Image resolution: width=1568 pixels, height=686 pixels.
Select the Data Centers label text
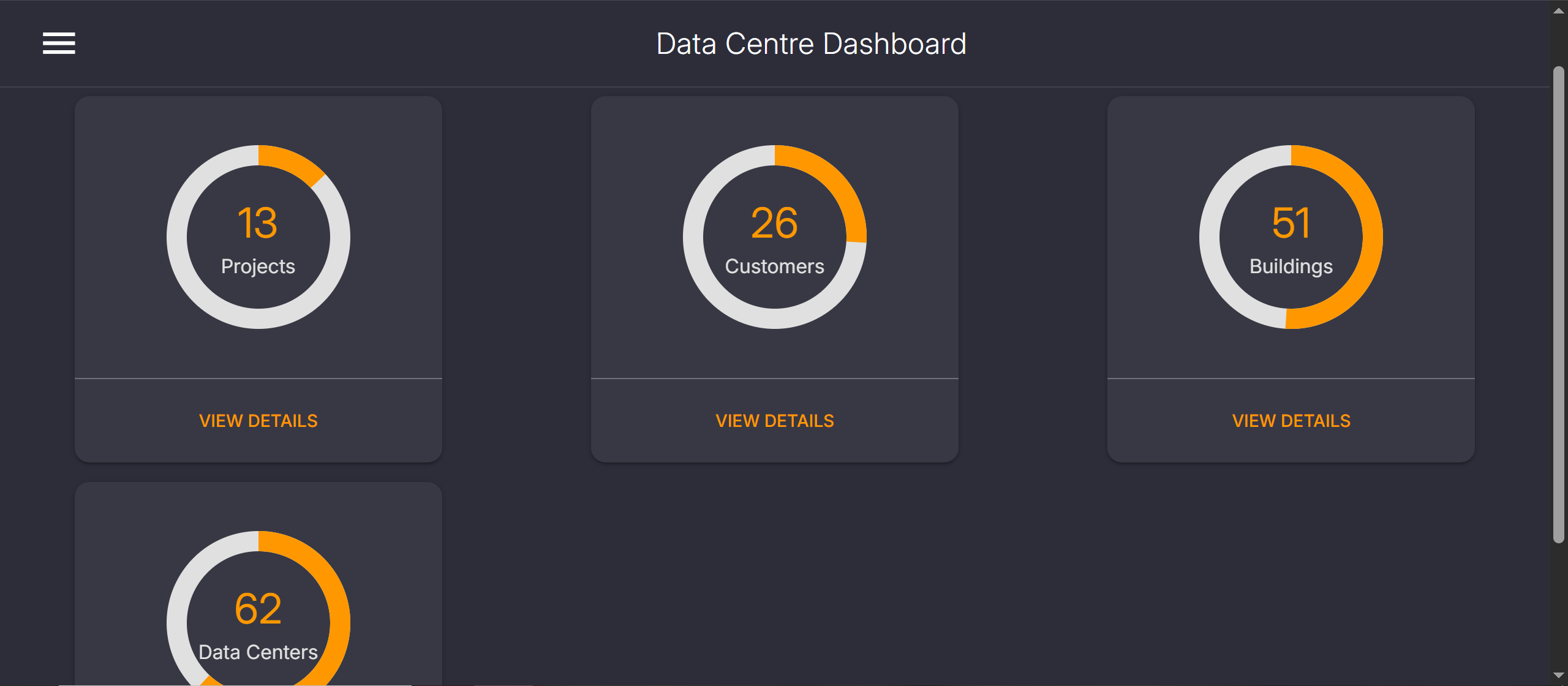(x=258, y=652)
